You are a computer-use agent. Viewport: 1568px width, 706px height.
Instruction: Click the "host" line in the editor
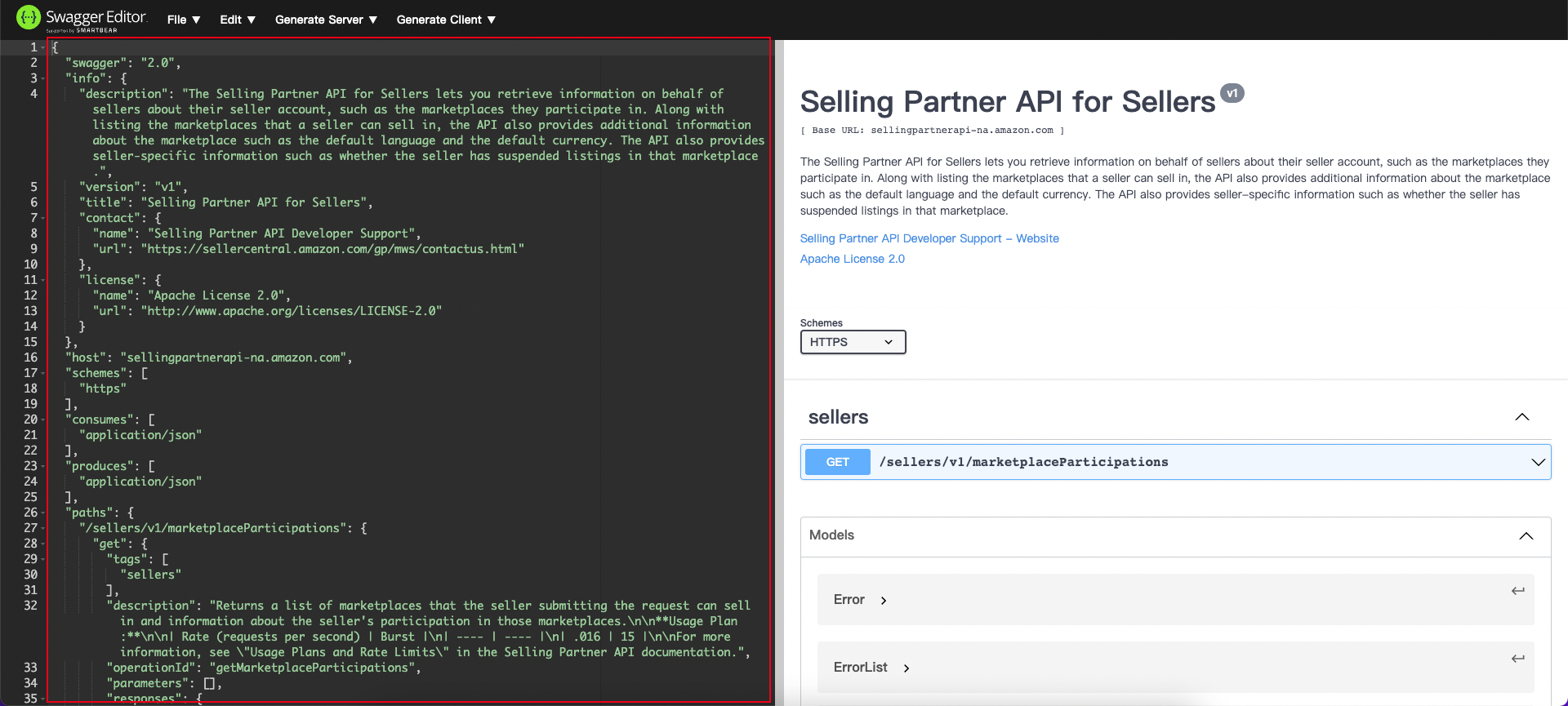coord(208,357)
